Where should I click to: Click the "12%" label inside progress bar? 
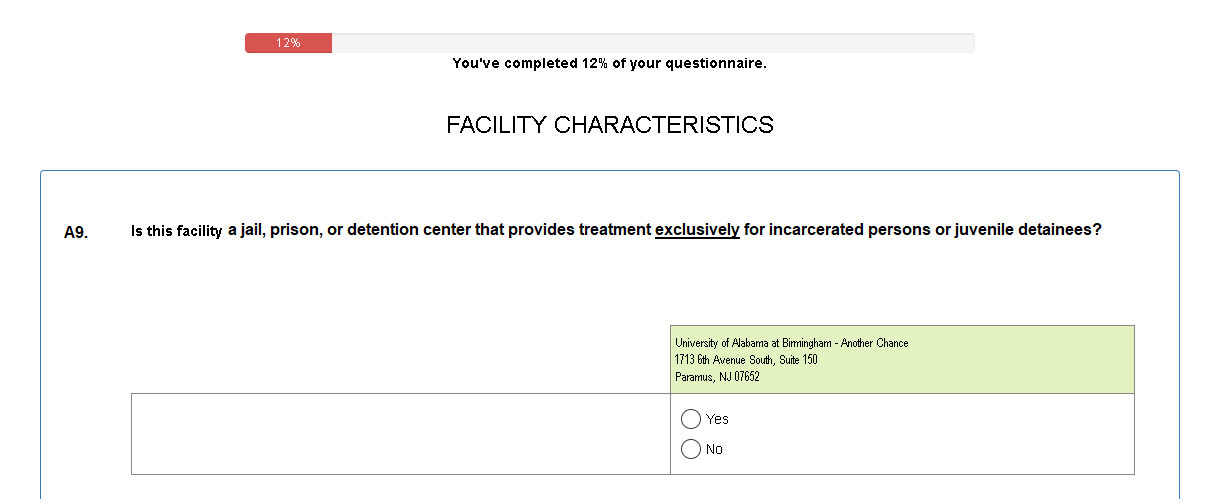(289, 43)
